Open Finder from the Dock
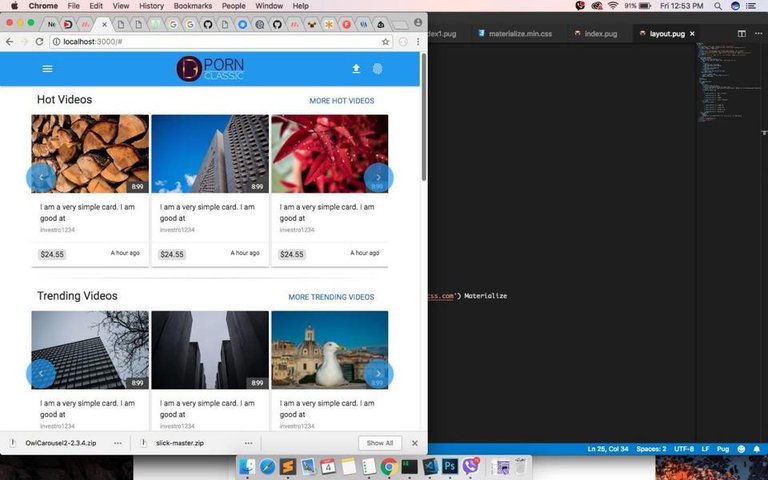768x480 pixels. (247, 466)
